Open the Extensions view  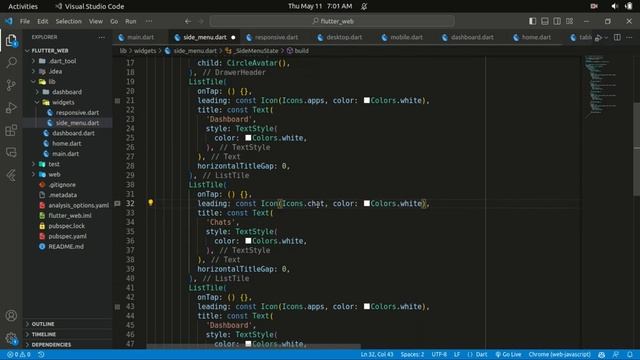click(11, 130)
